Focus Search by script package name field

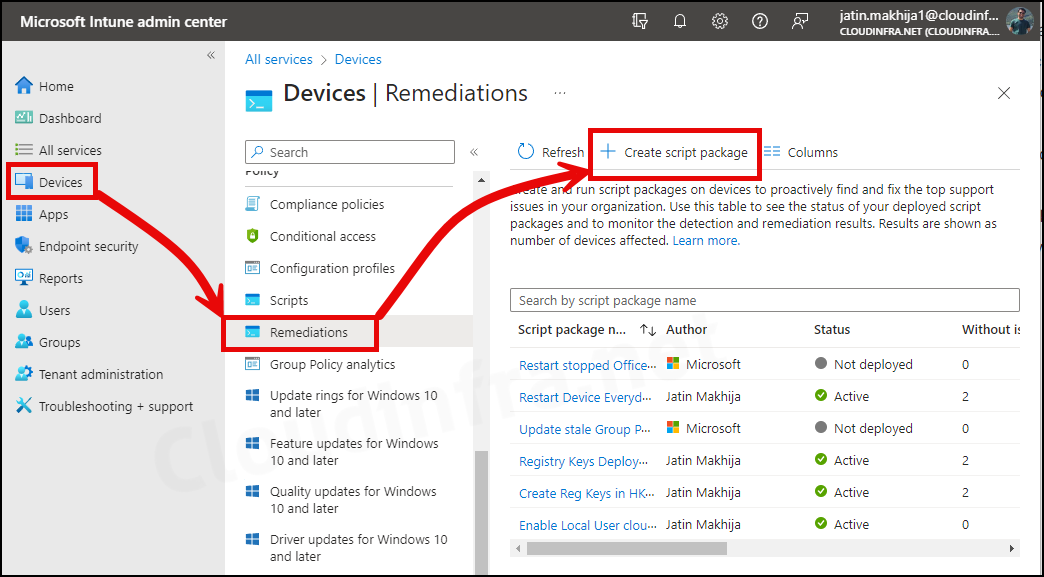click(764, 300)
